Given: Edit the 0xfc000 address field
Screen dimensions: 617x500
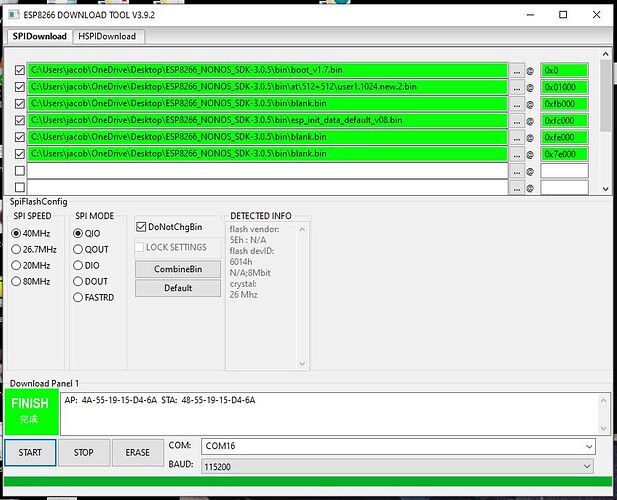Looking at the screenshot, I should coord(565,121).
